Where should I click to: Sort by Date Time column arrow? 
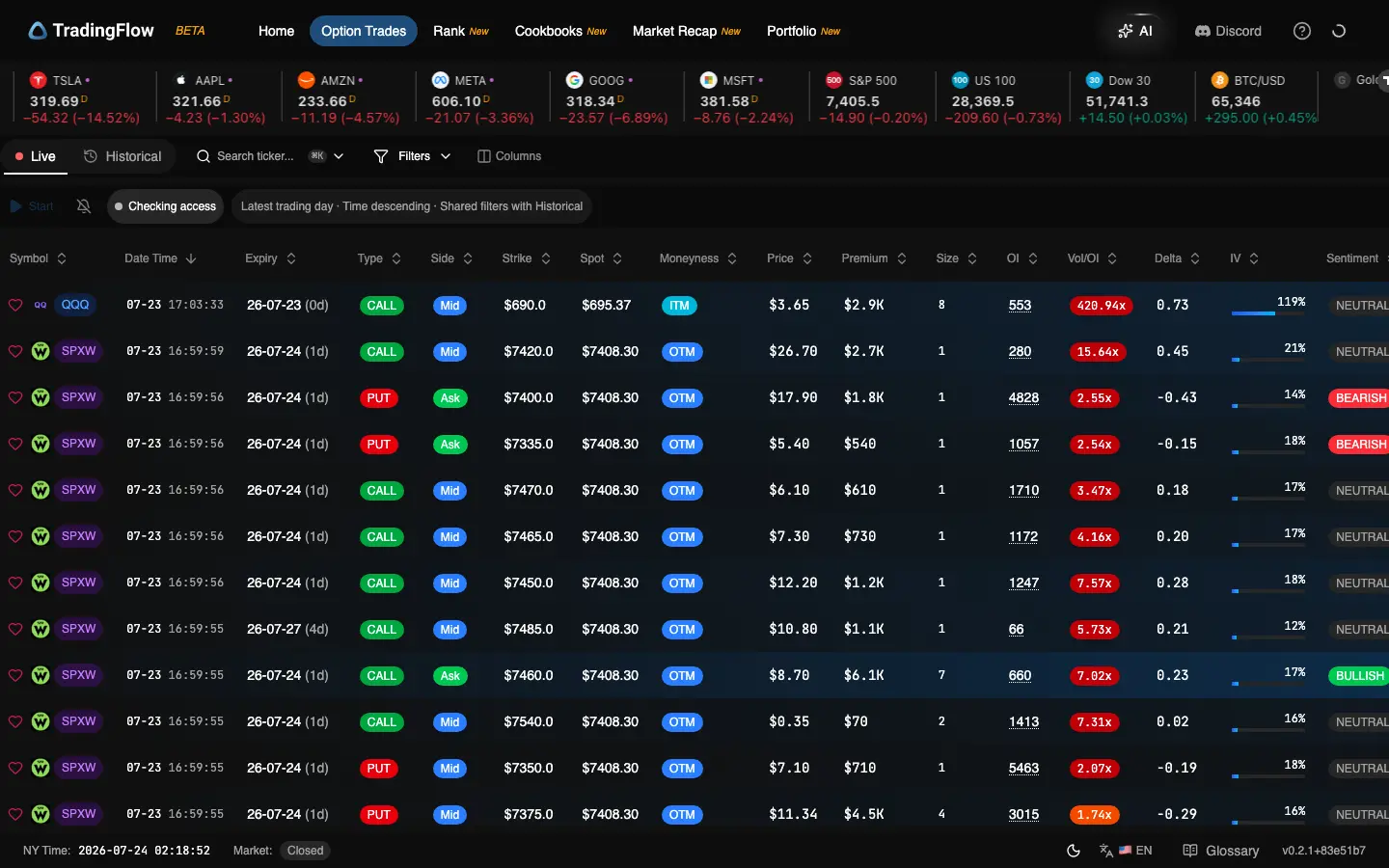coord(191,258)
